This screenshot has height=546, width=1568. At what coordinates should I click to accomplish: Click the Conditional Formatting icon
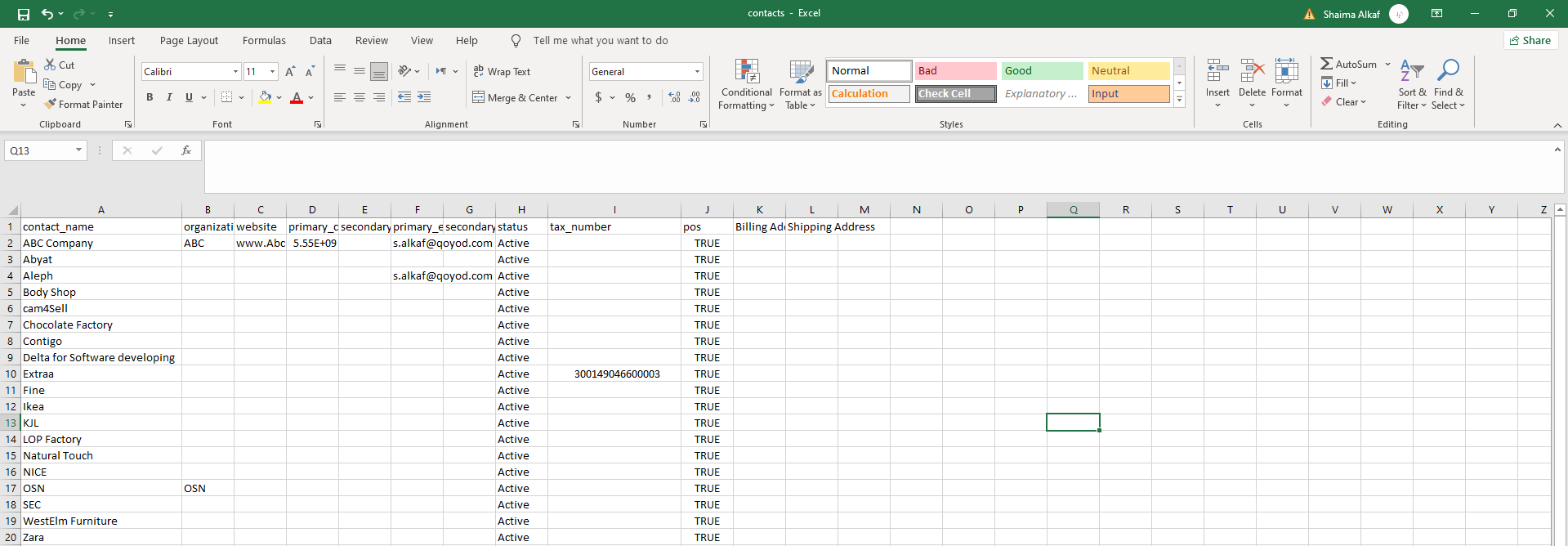coord(747,72)
